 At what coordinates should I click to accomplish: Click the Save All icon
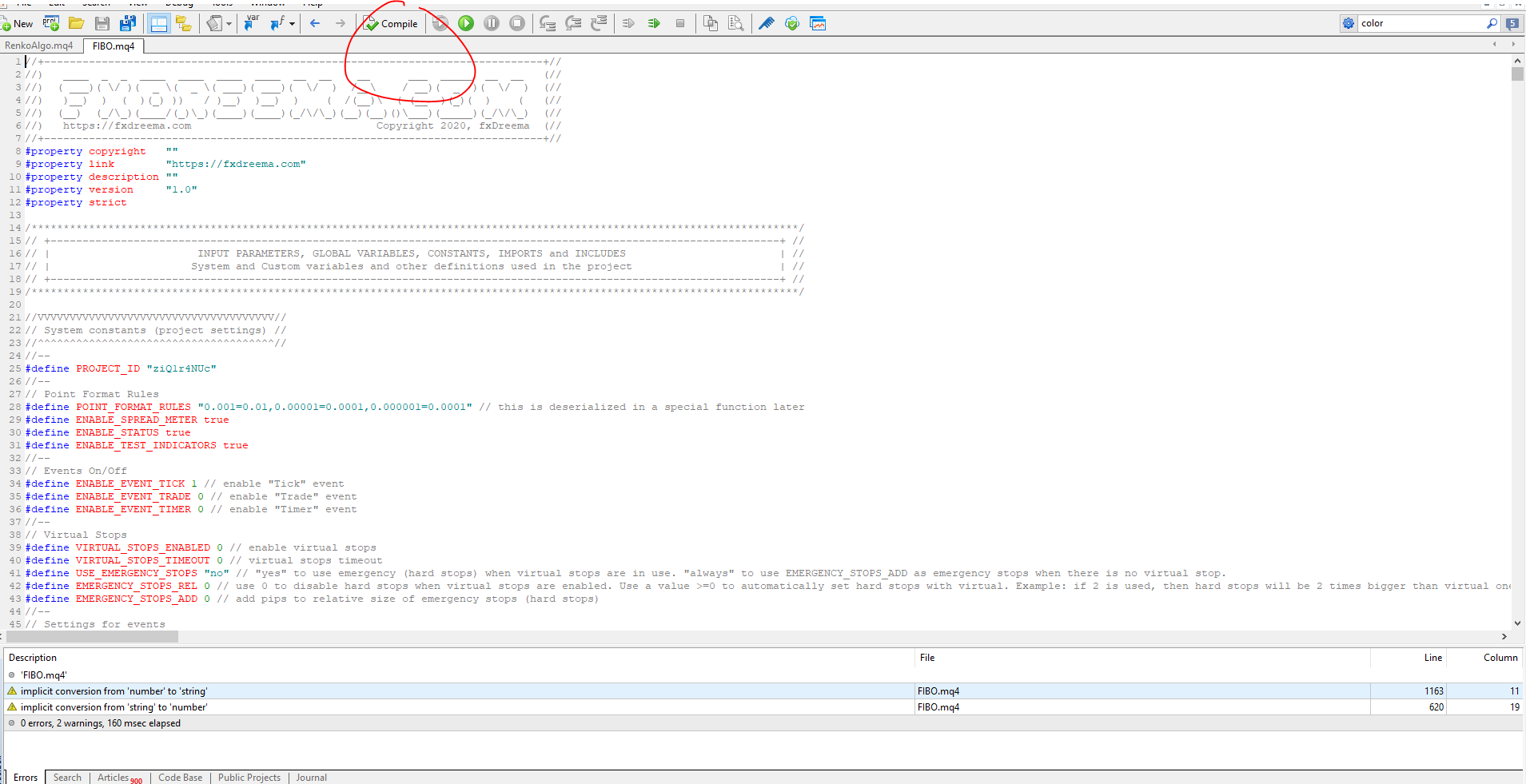[127, 23]
